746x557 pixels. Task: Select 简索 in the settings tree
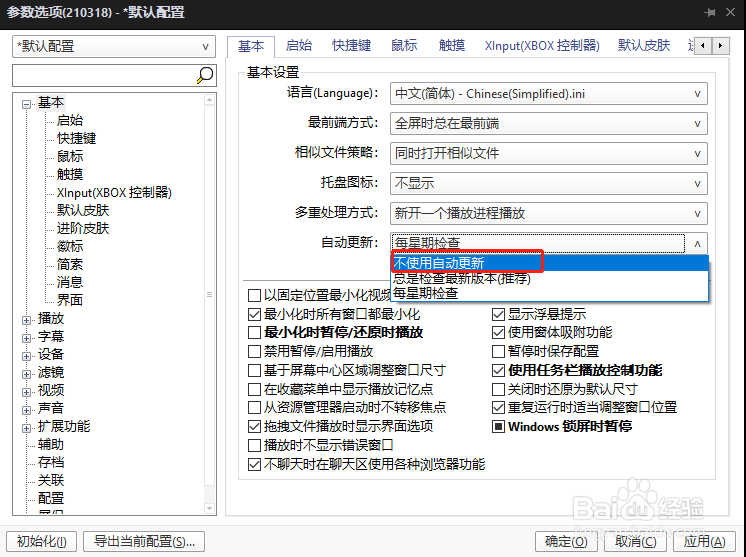coord(70,264)
